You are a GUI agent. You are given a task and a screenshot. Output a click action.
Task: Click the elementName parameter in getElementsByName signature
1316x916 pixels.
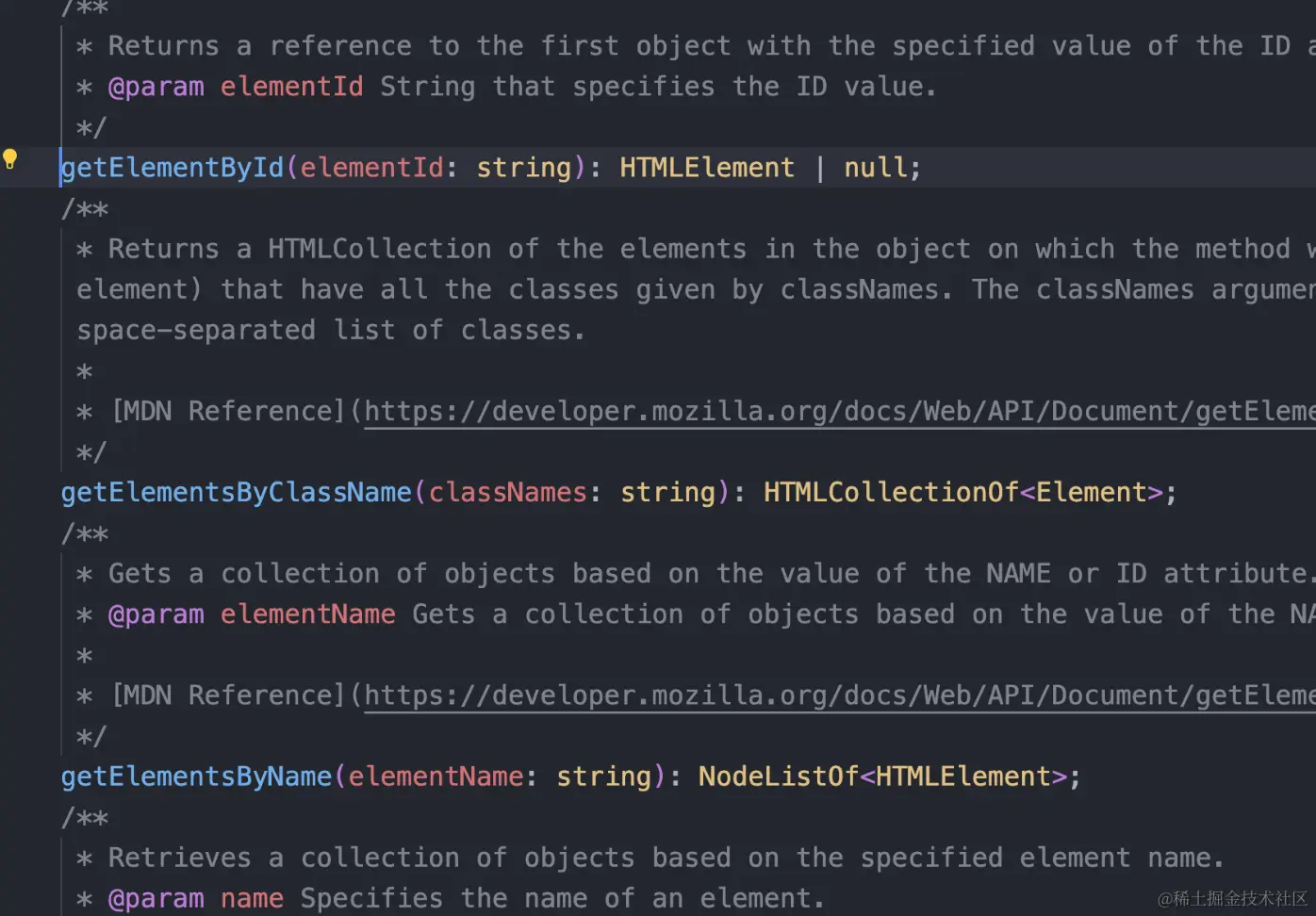436,777
